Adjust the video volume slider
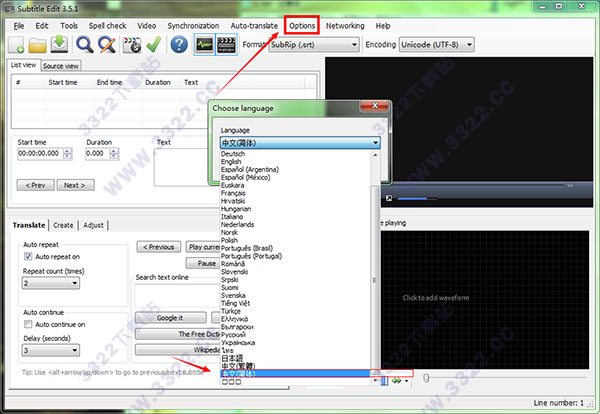 tap(417, 199)
